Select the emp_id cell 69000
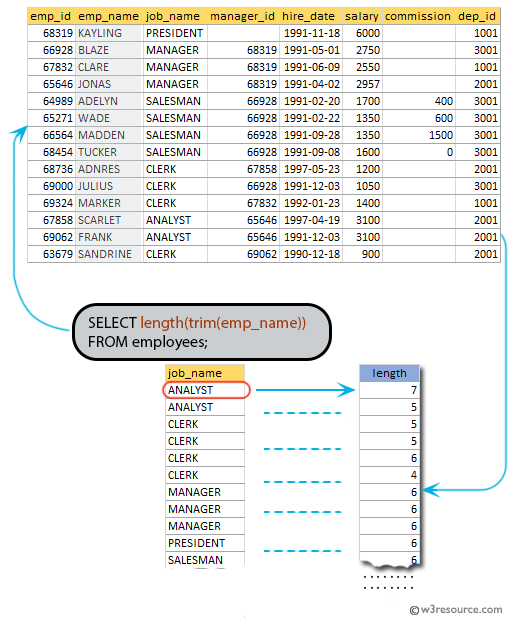This screenshot has width=524, height=623. 51,186
